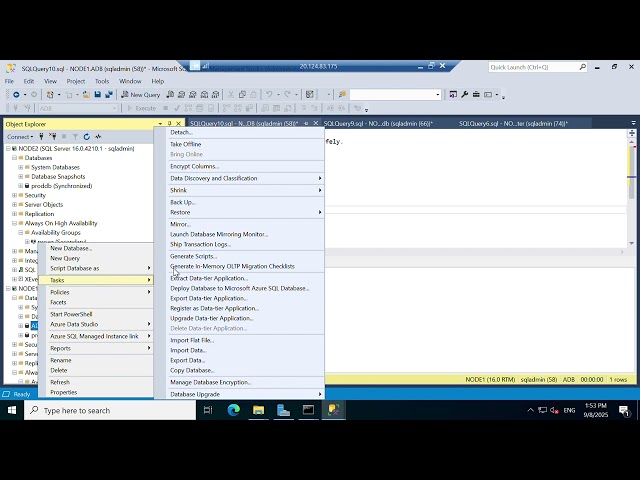Screen dimensions: 640x480
Task: Open the Connect dropdown in Object Explorer
Action: (x=20, y=137)
